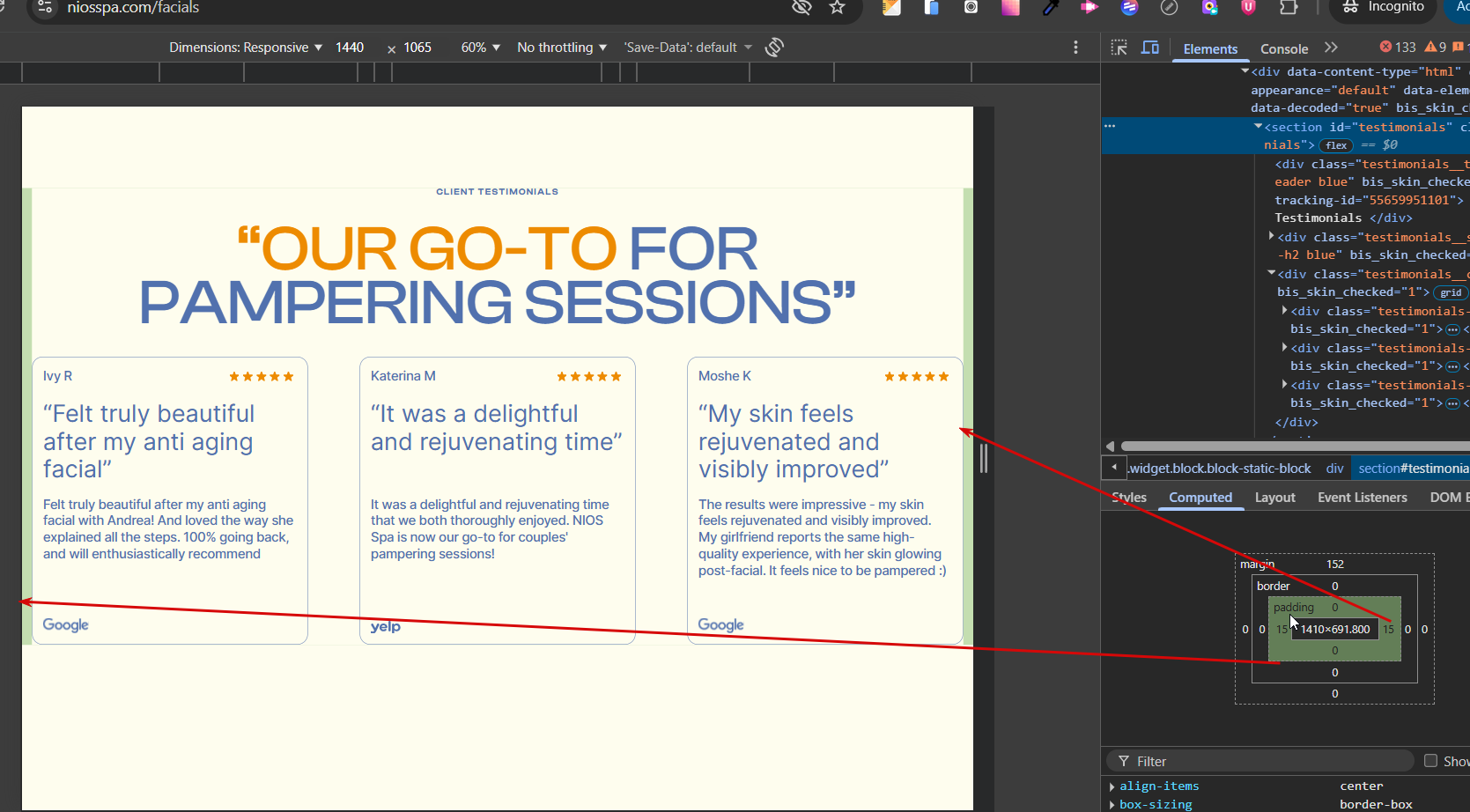Expand the testimonials -h2 blue div node
The image size is (1470, 812).
pos(1271,237)
